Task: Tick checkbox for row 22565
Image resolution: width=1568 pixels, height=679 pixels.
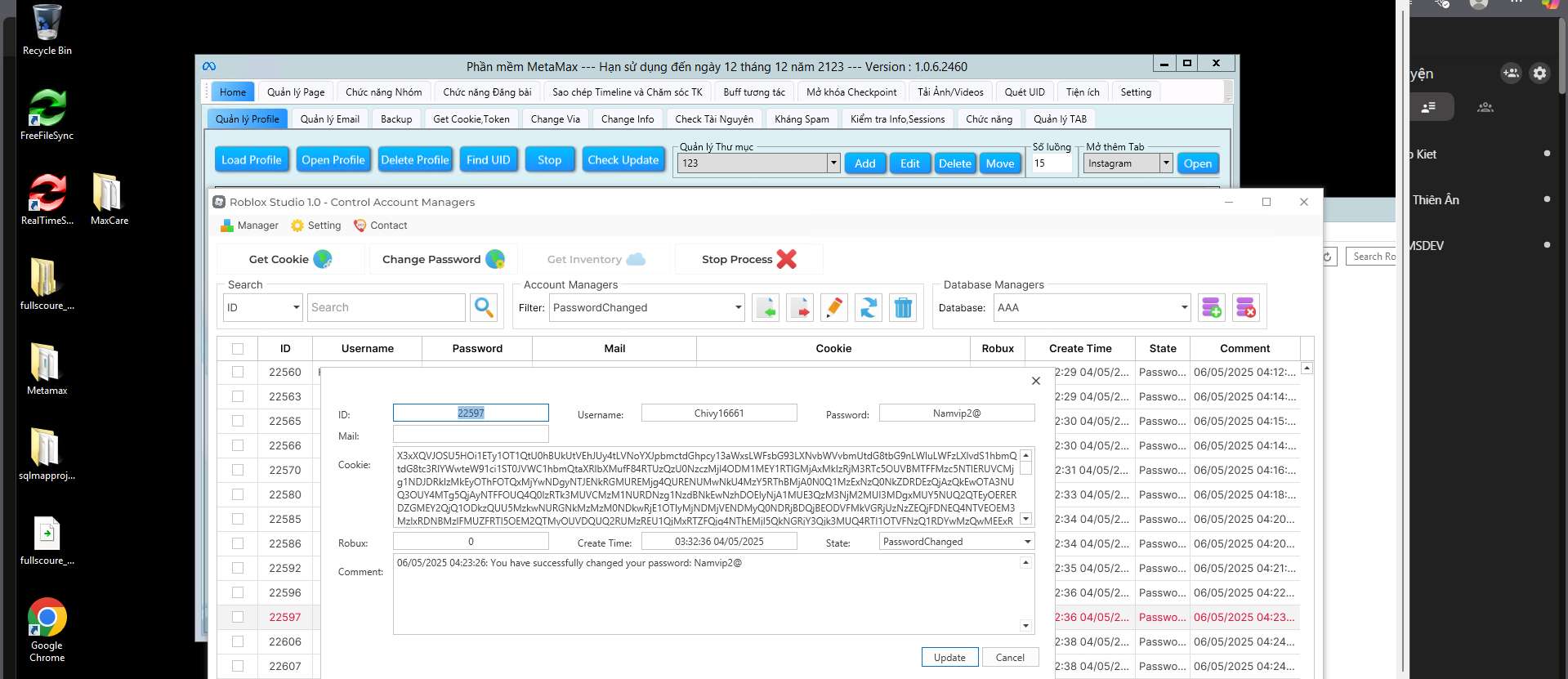Action: pos(238,421)
